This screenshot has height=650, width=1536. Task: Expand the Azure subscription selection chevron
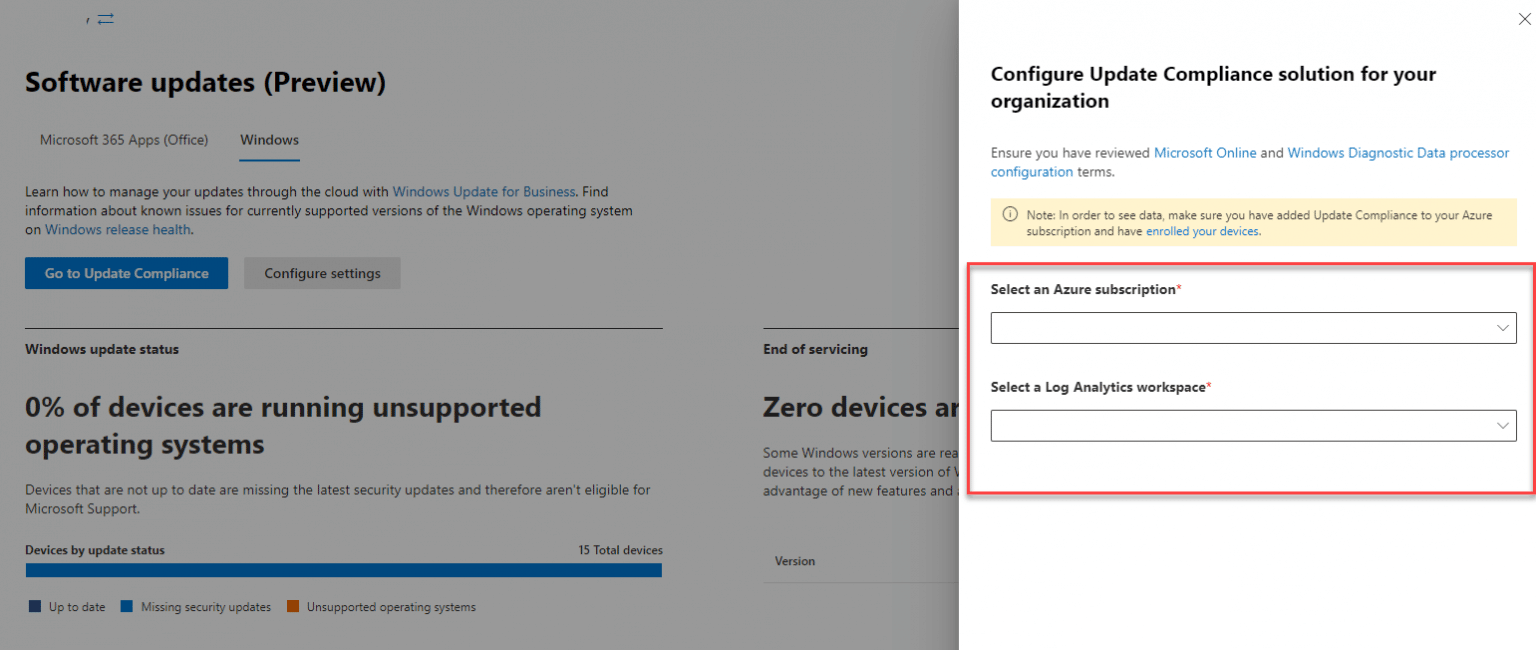coord(1502,327)
